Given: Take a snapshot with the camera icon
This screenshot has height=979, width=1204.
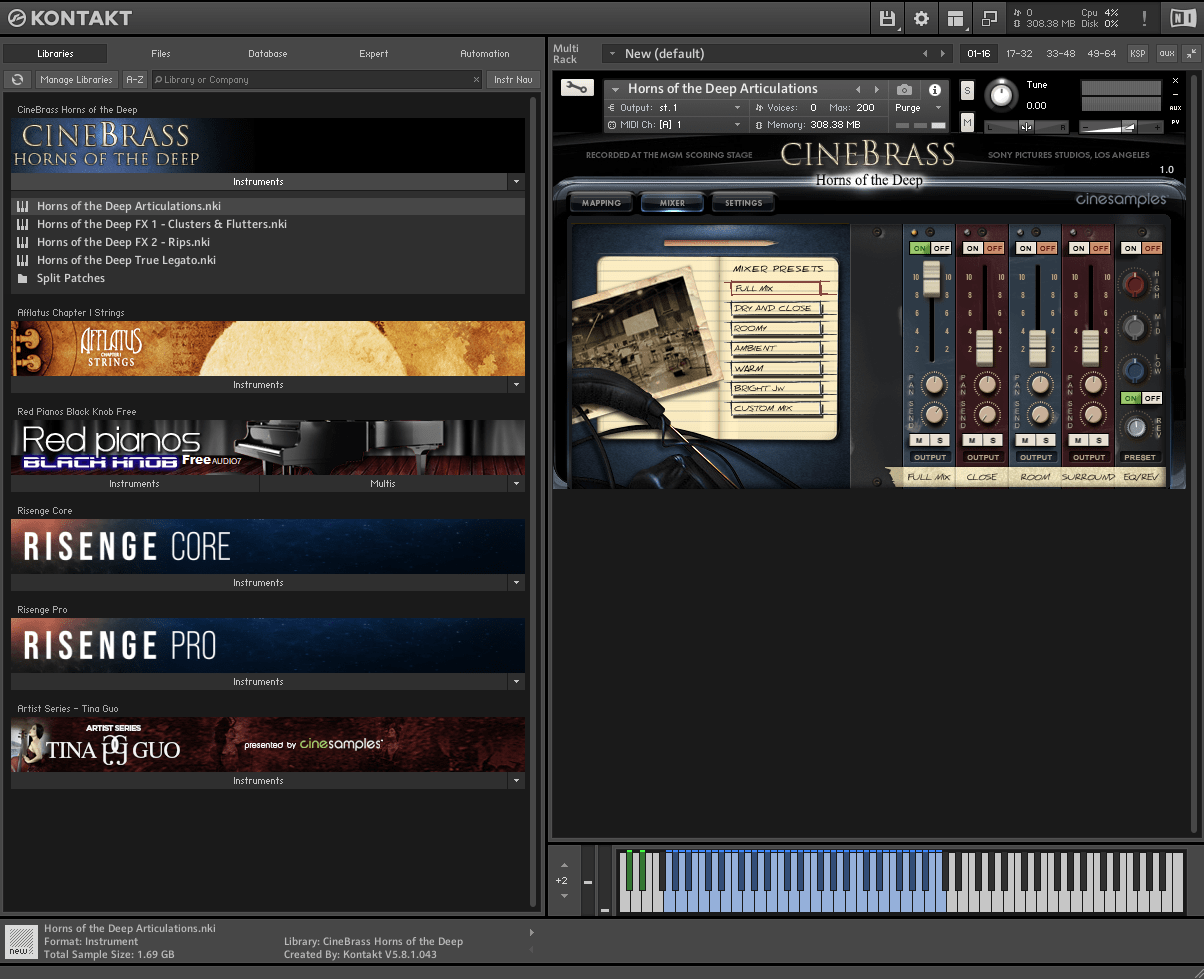Looking at the screenshot, I should pyautogui.click(x=904, y=89).
